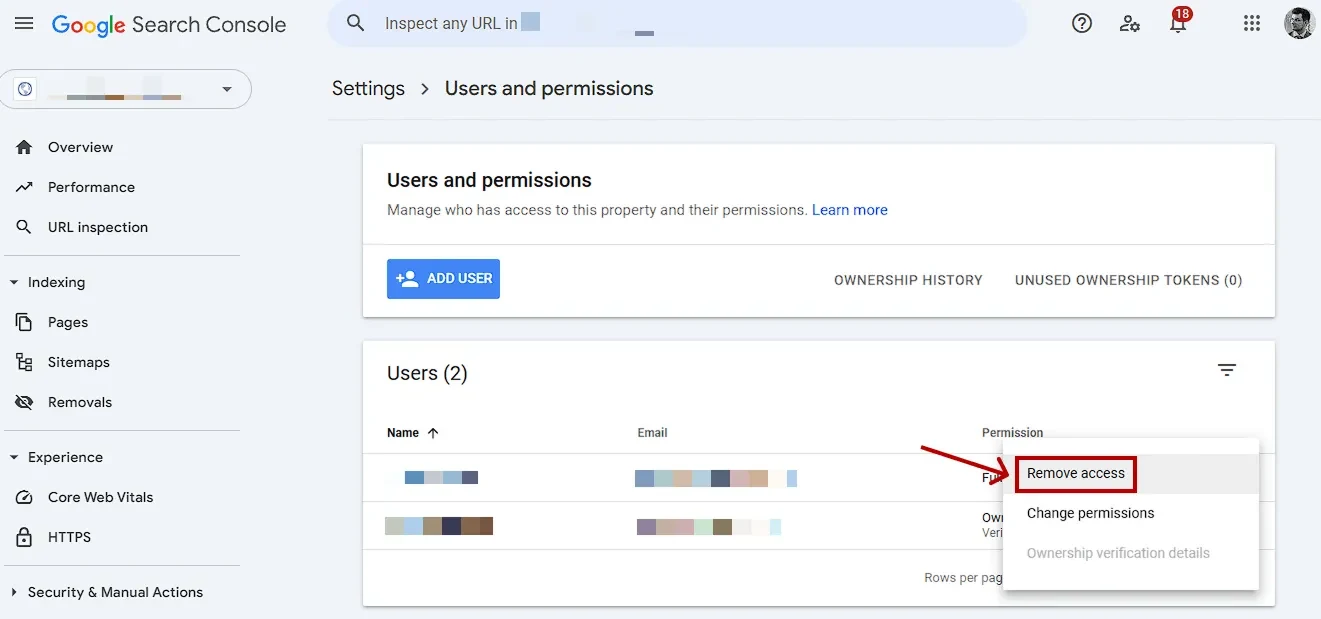Screen dimensions: 1321x619
Task: Open the Learn more link
Action: coord(849,210)
